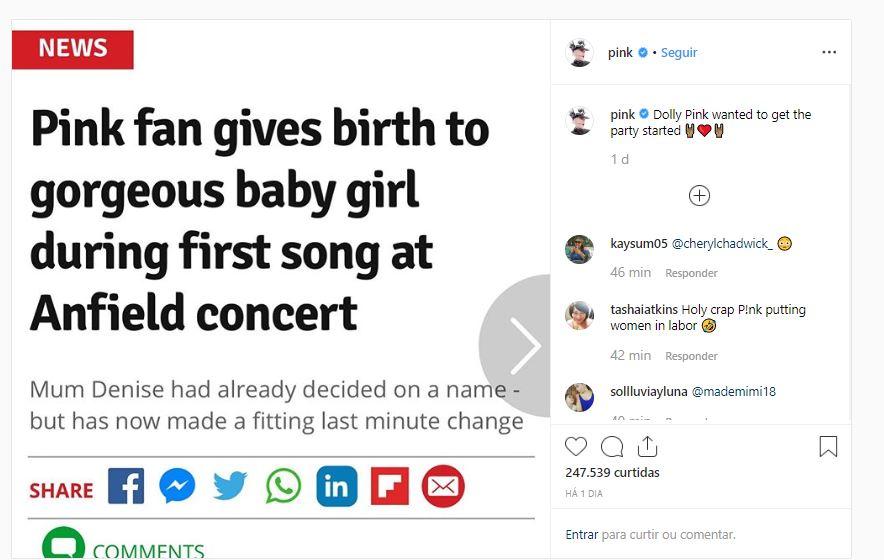Like the post with the heart icon

click(576, 447)
